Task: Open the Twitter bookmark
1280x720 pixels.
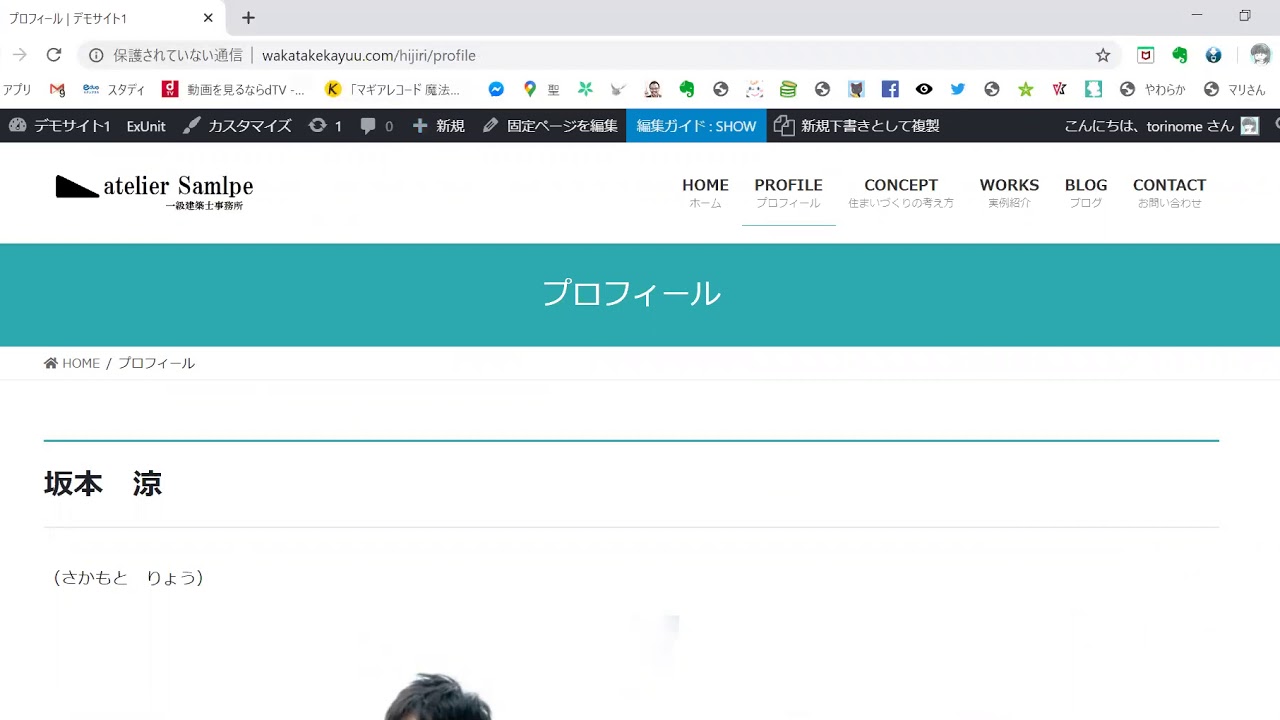Action: tap(958, 89)
